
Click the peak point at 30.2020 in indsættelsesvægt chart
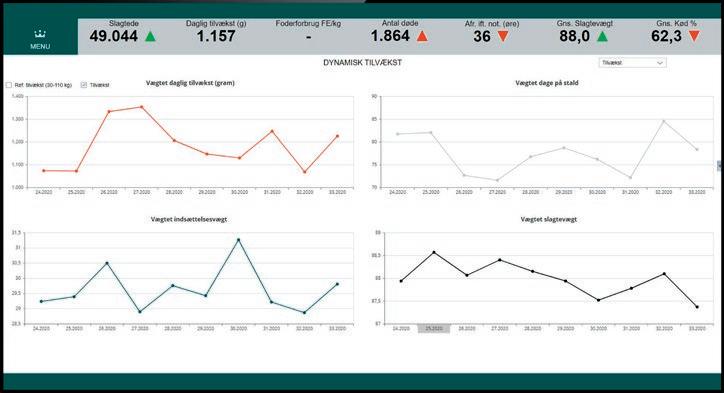point(239,240)
